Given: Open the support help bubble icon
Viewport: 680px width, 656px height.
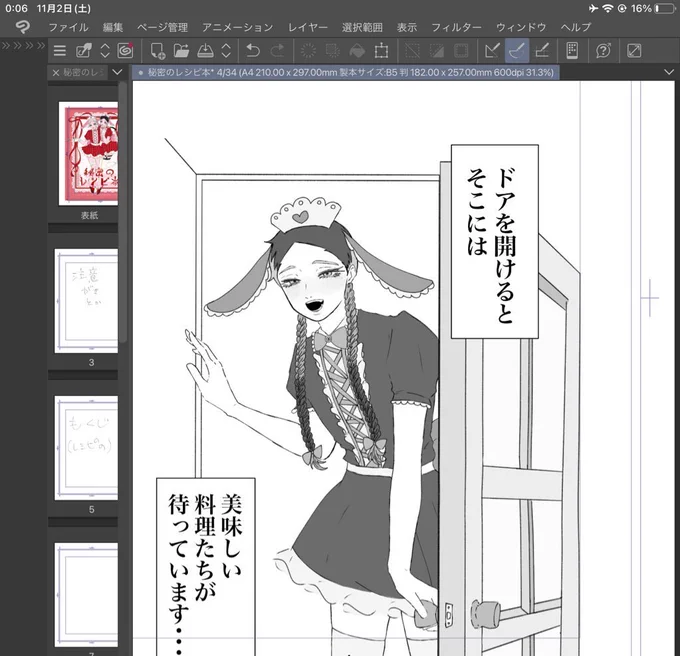Looking at the screenshot, I should pos(603,51).
